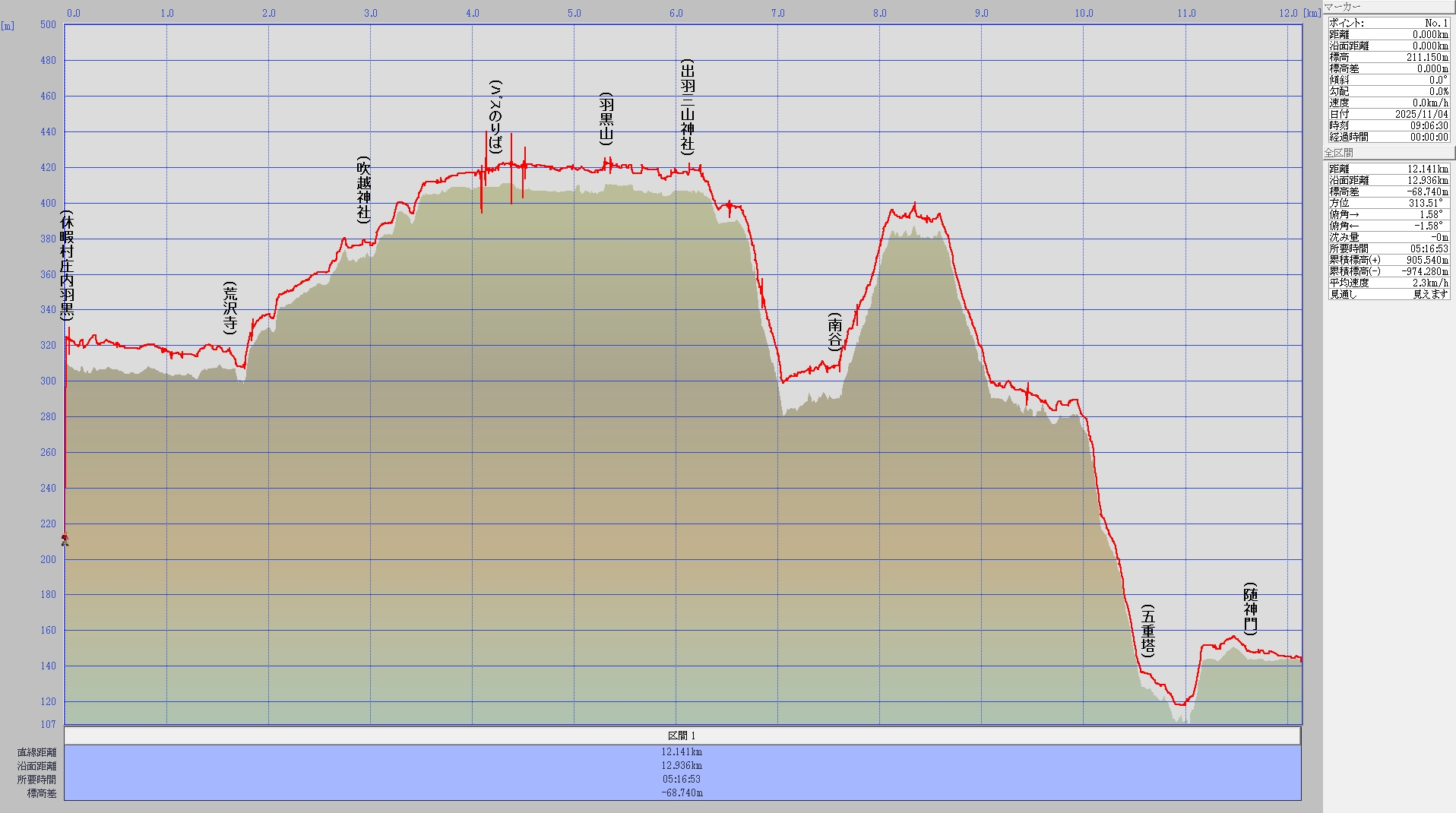The width and height of the screenshot is (1456, 813).
Task: Click the 日付 2025/11/04 row
Action: (1388, 114)
